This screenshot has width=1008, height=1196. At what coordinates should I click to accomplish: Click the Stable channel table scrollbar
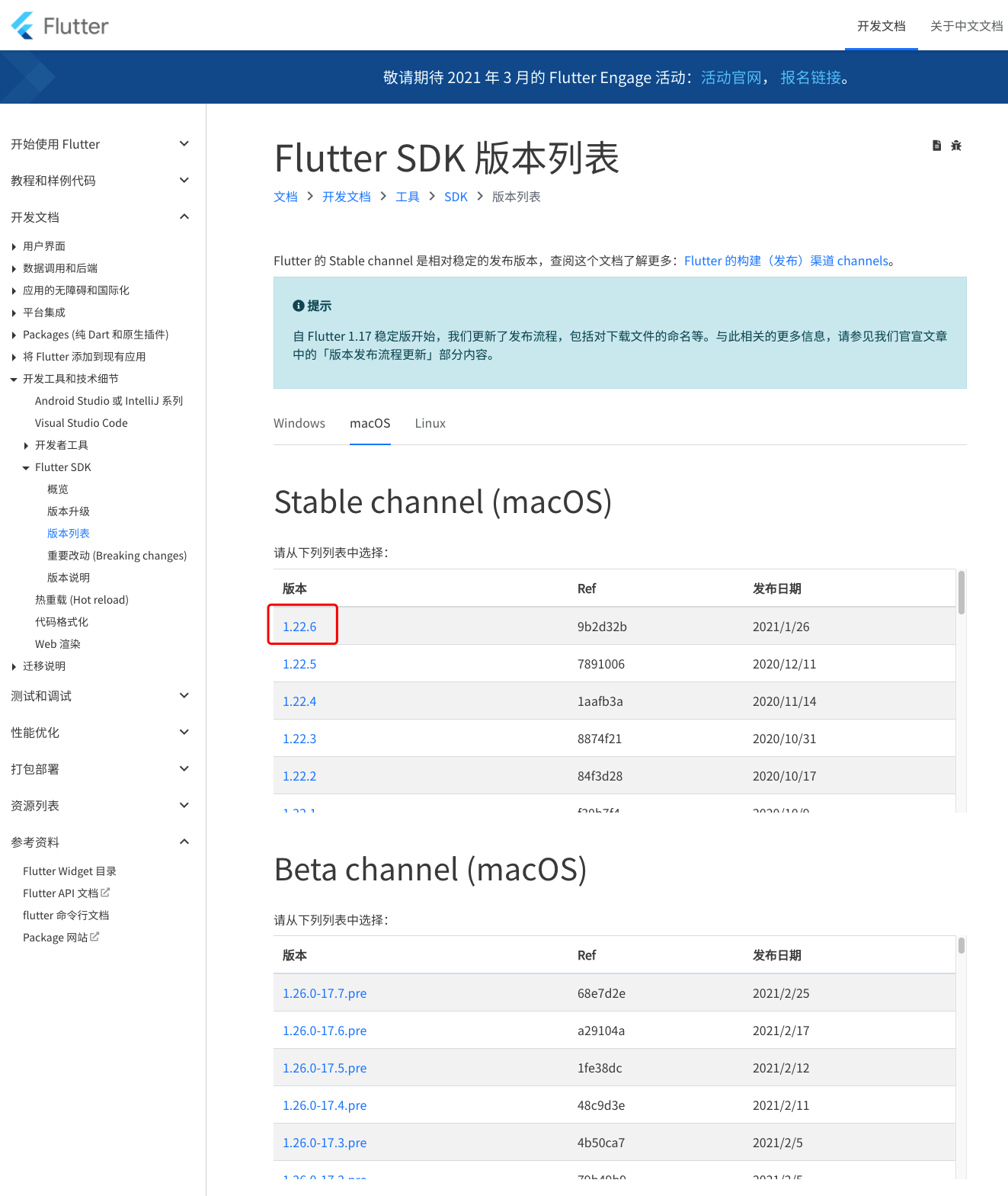(x=962, y=592)
